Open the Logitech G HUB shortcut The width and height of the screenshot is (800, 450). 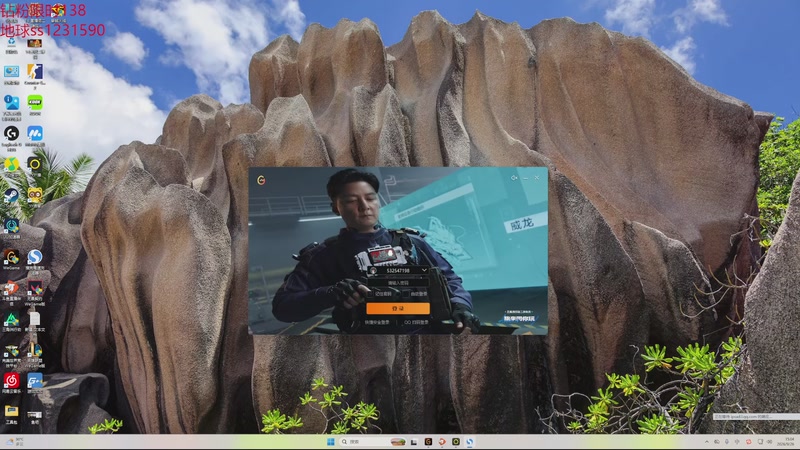[x=11, y=135]
